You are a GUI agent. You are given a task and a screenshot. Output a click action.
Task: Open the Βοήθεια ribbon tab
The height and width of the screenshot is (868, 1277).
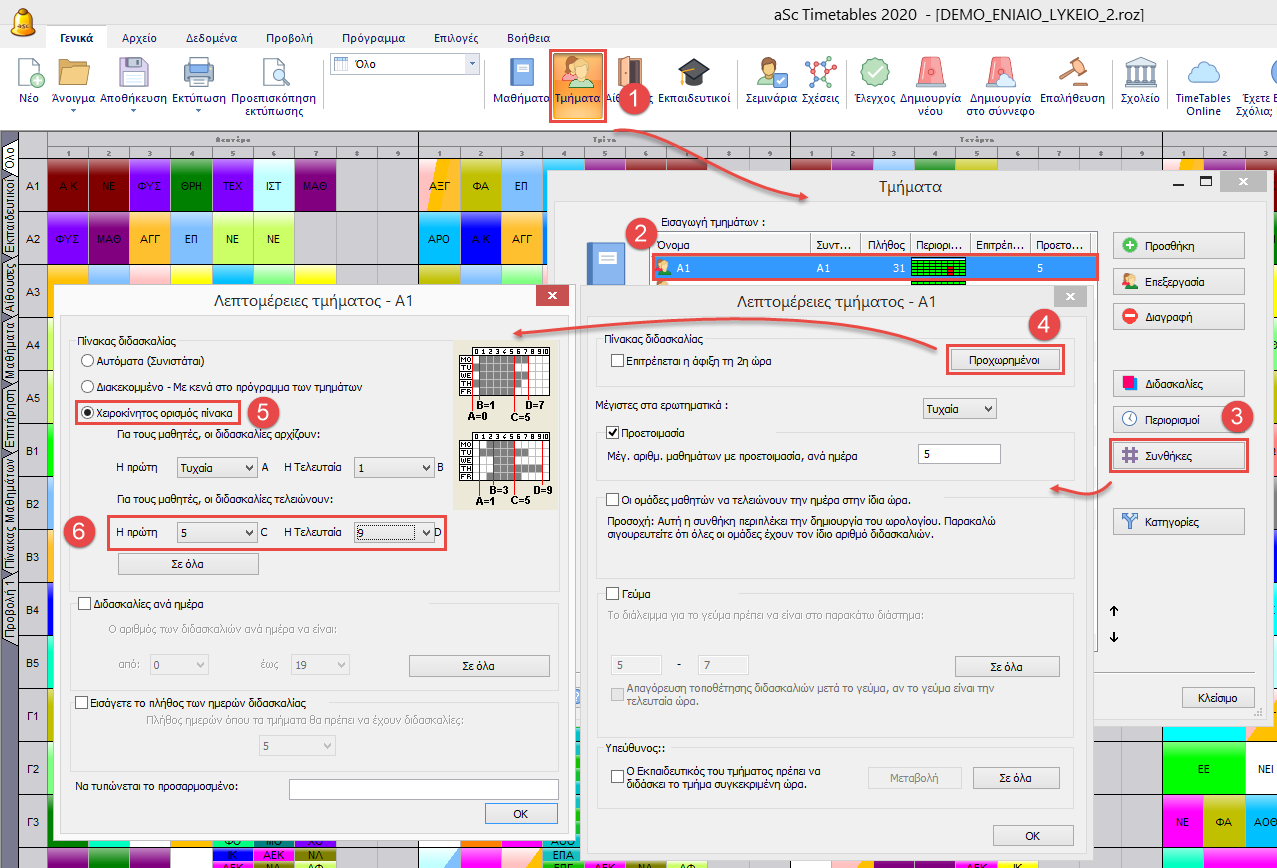[528, 38]
